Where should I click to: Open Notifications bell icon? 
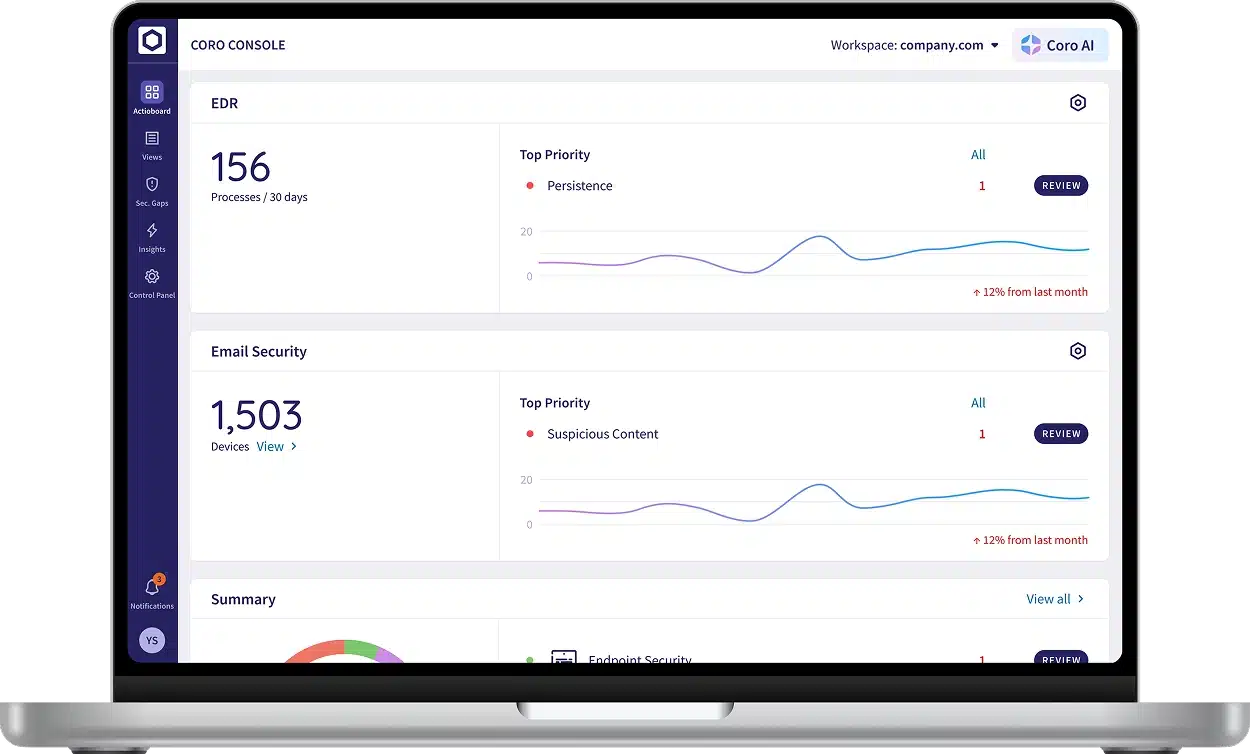152,588
